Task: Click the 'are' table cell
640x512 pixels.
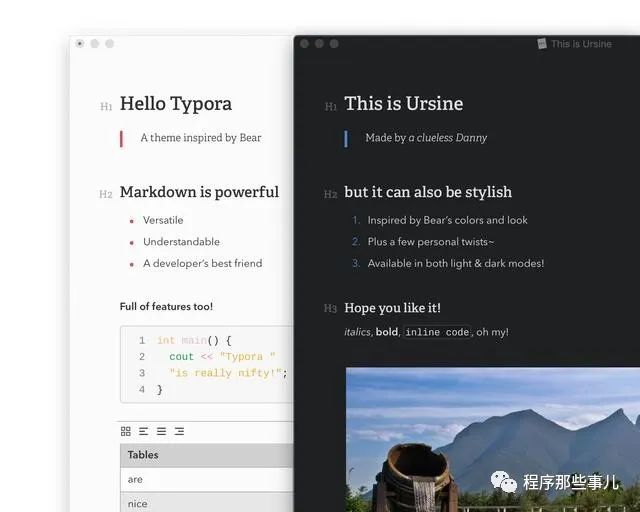Action: (x=207, y=480)
